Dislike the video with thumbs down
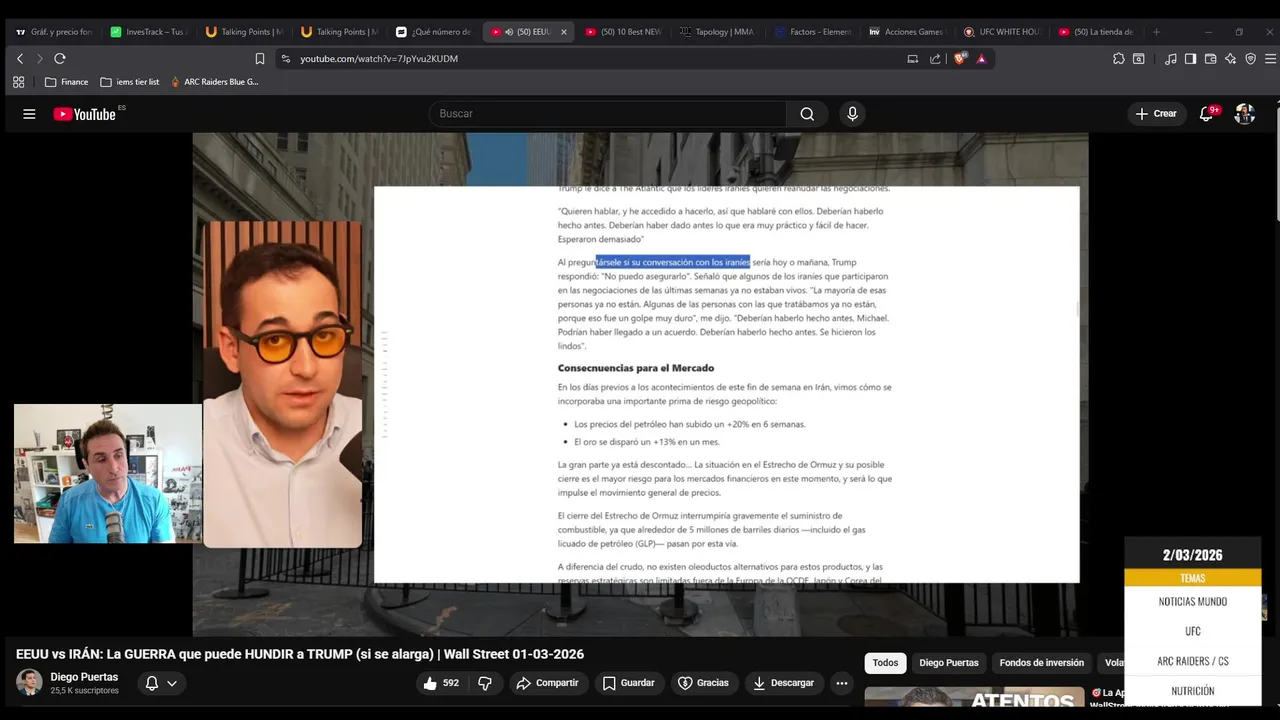This screenshot has width=1280, height=720. (x=485, y=683)
